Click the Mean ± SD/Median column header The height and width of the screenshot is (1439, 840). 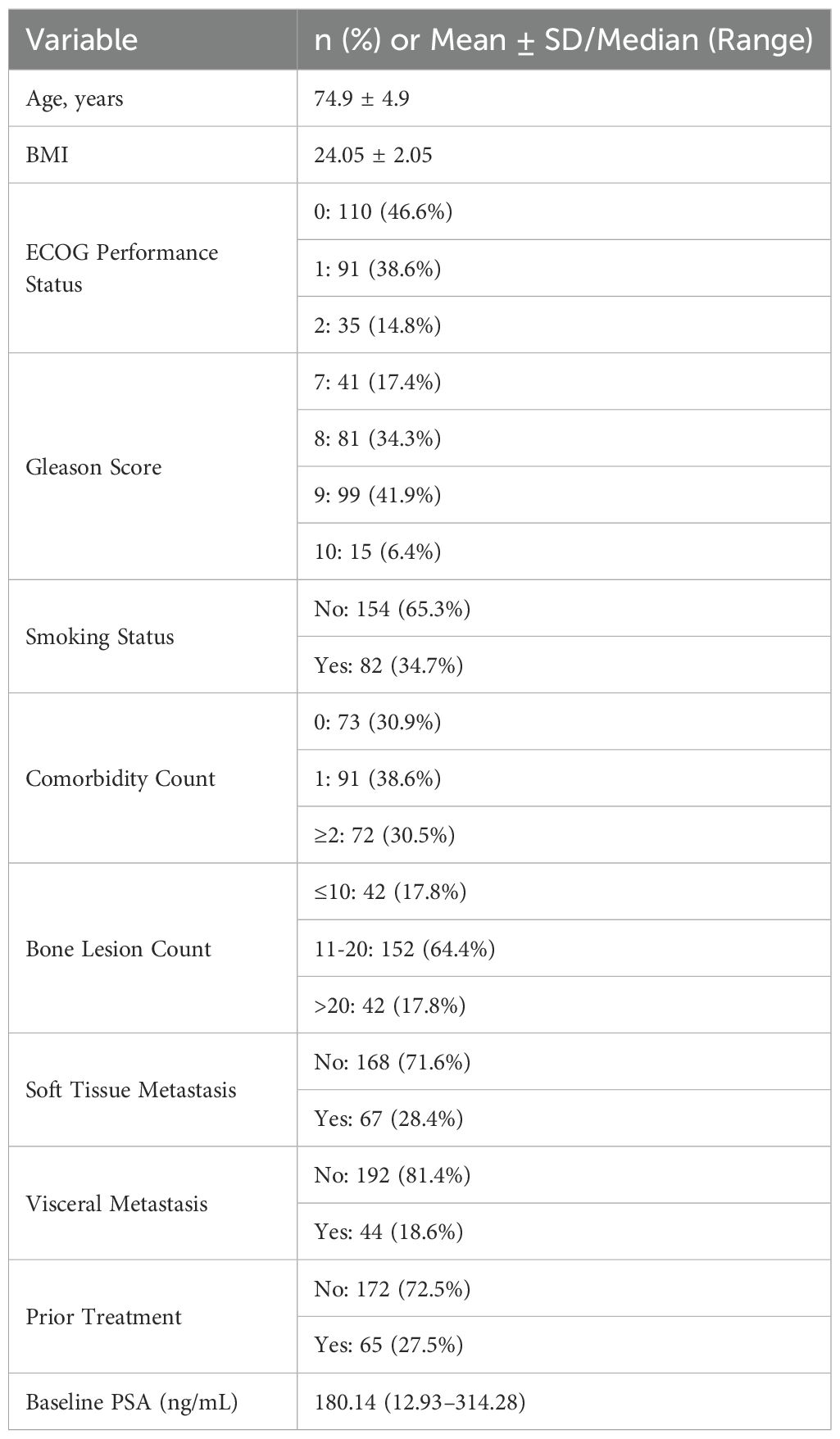point(563,40)
